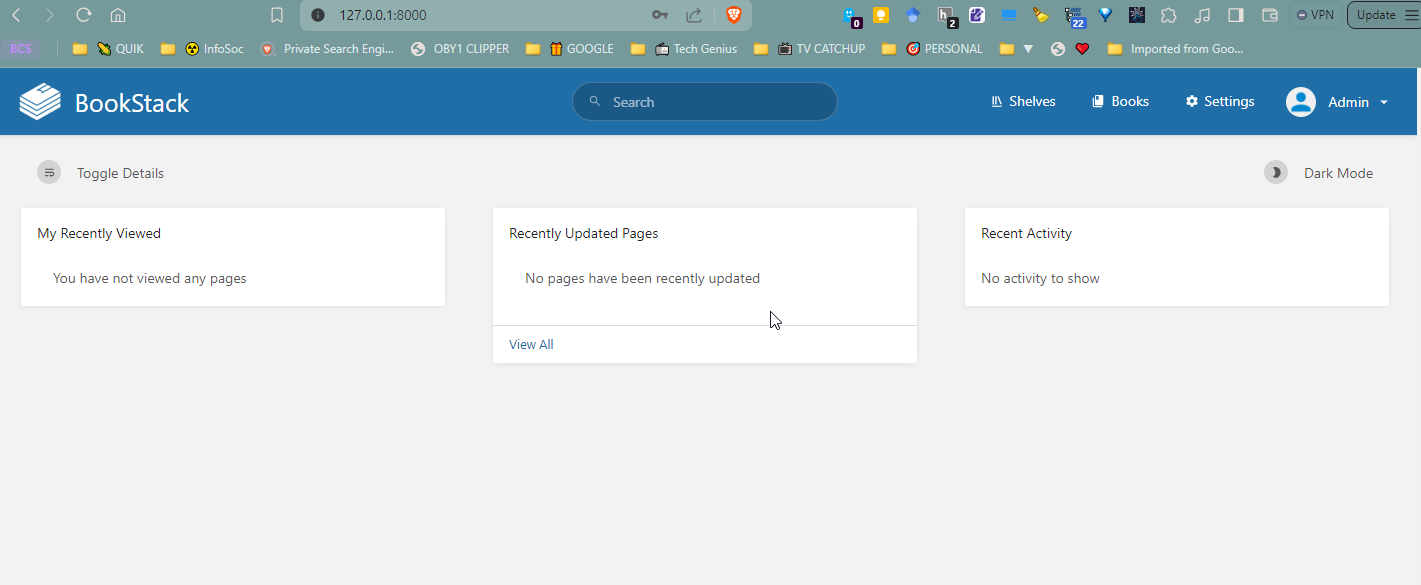
Task: Click the search magnifier icon
Action: click(x=594, y=101)
